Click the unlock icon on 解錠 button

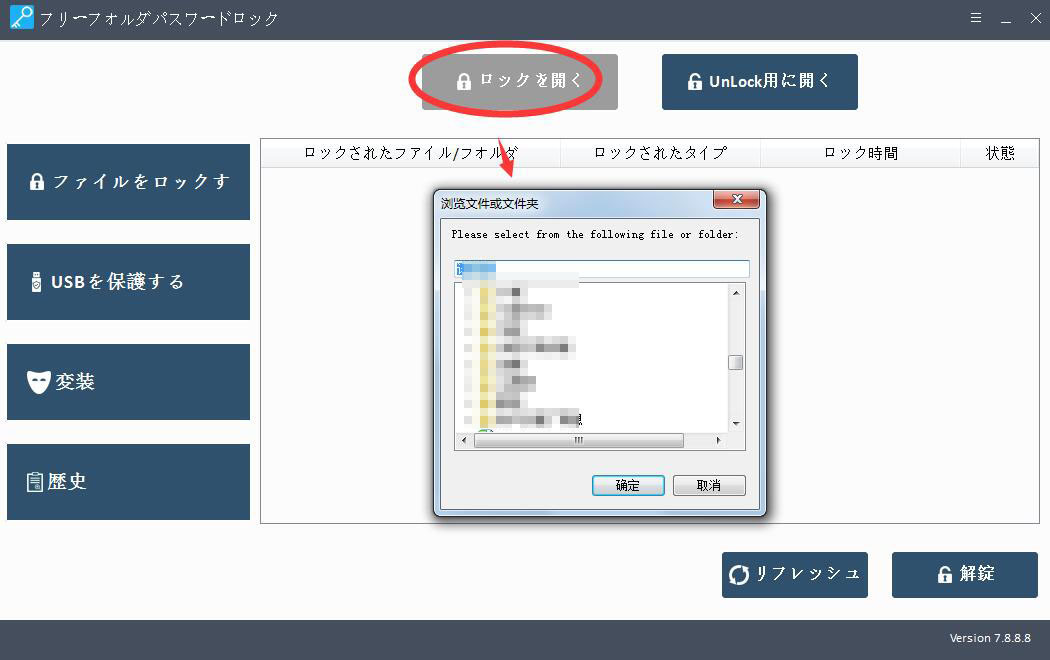click(944, 575)
